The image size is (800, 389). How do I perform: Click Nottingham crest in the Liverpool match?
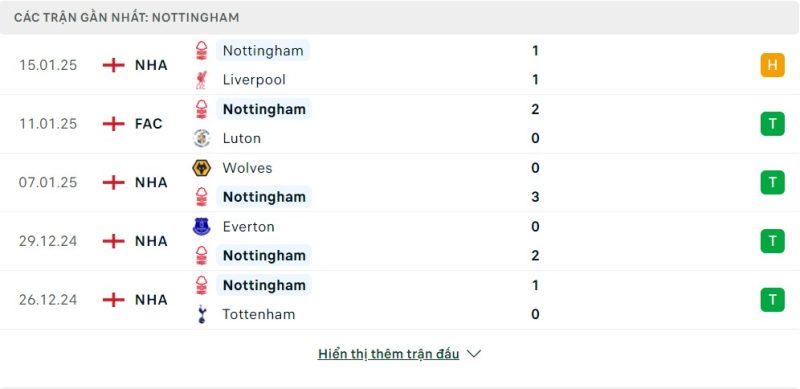tap(202, 51)
